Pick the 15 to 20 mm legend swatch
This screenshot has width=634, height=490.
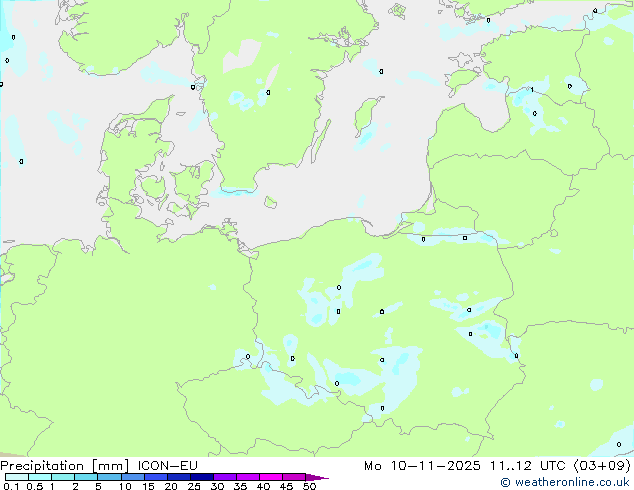tap(156, 477)
